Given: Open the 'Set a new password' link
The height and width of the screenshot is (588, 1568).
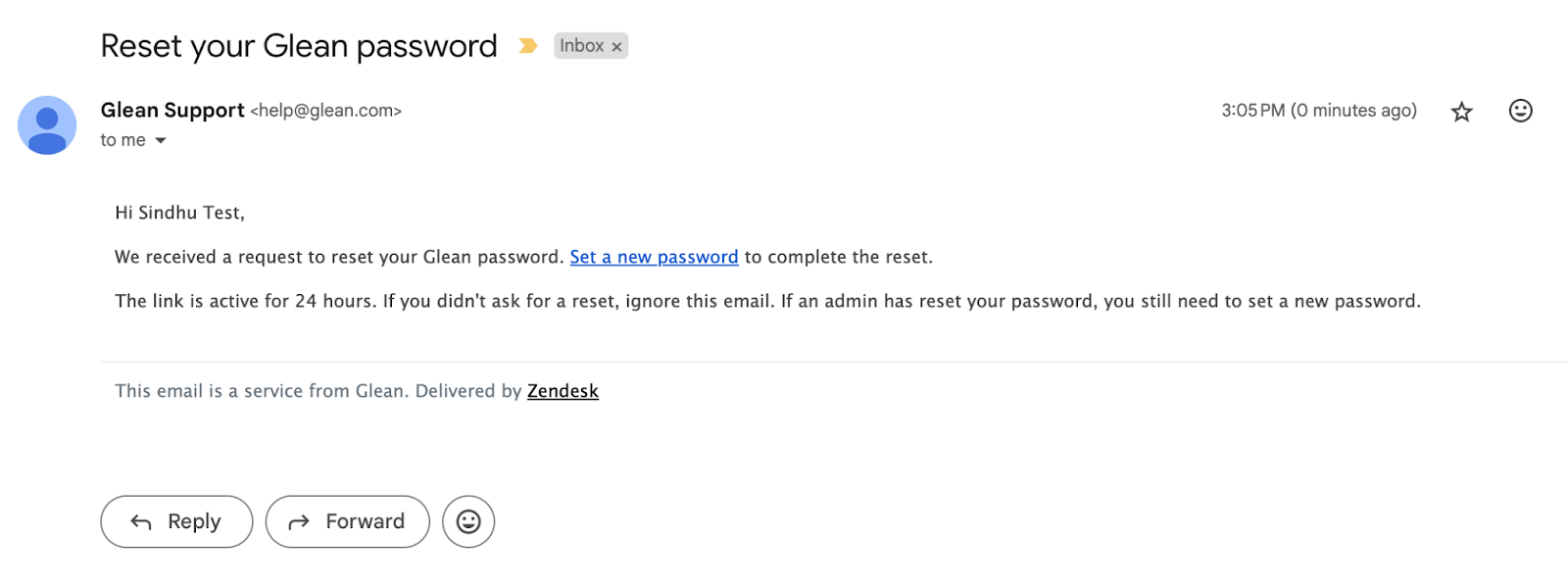Looking at the screenshot, I should pyautogui.click(x=653, y=257).
